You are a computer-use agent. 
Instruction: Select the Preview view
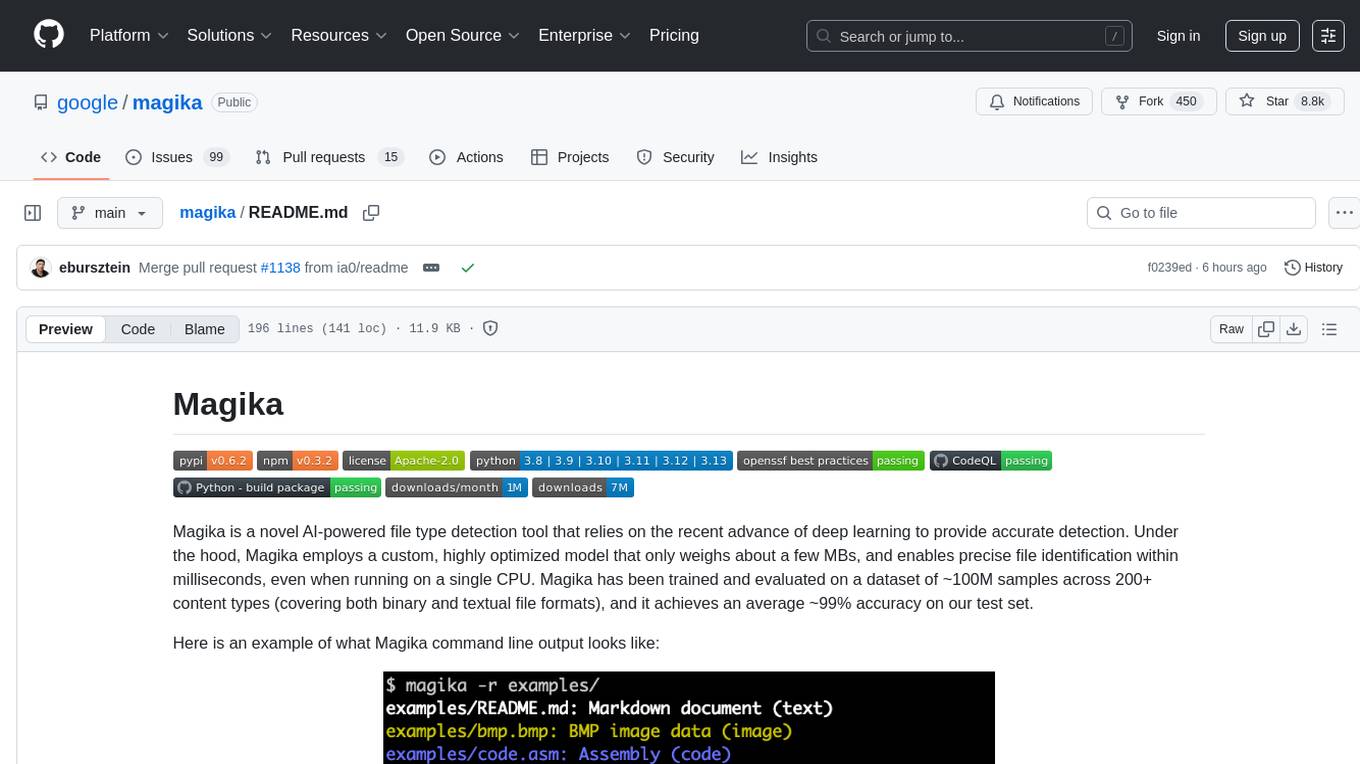click(66, 329)
